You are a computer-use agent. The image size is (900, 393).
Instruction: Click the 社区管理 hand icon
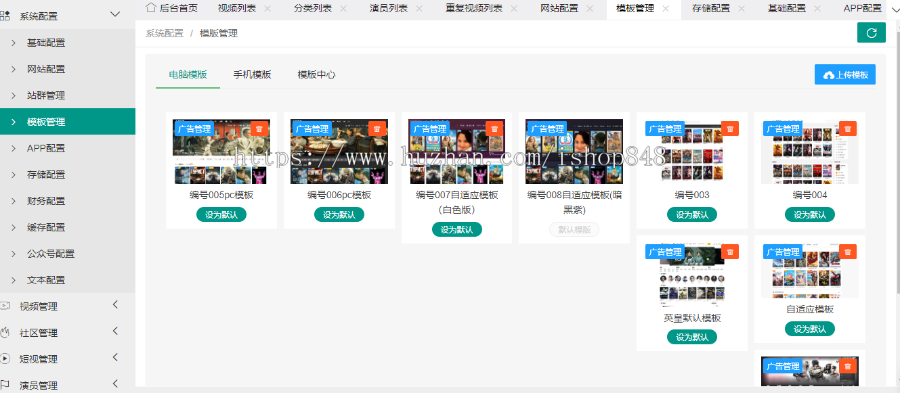(x=5, y=332)
